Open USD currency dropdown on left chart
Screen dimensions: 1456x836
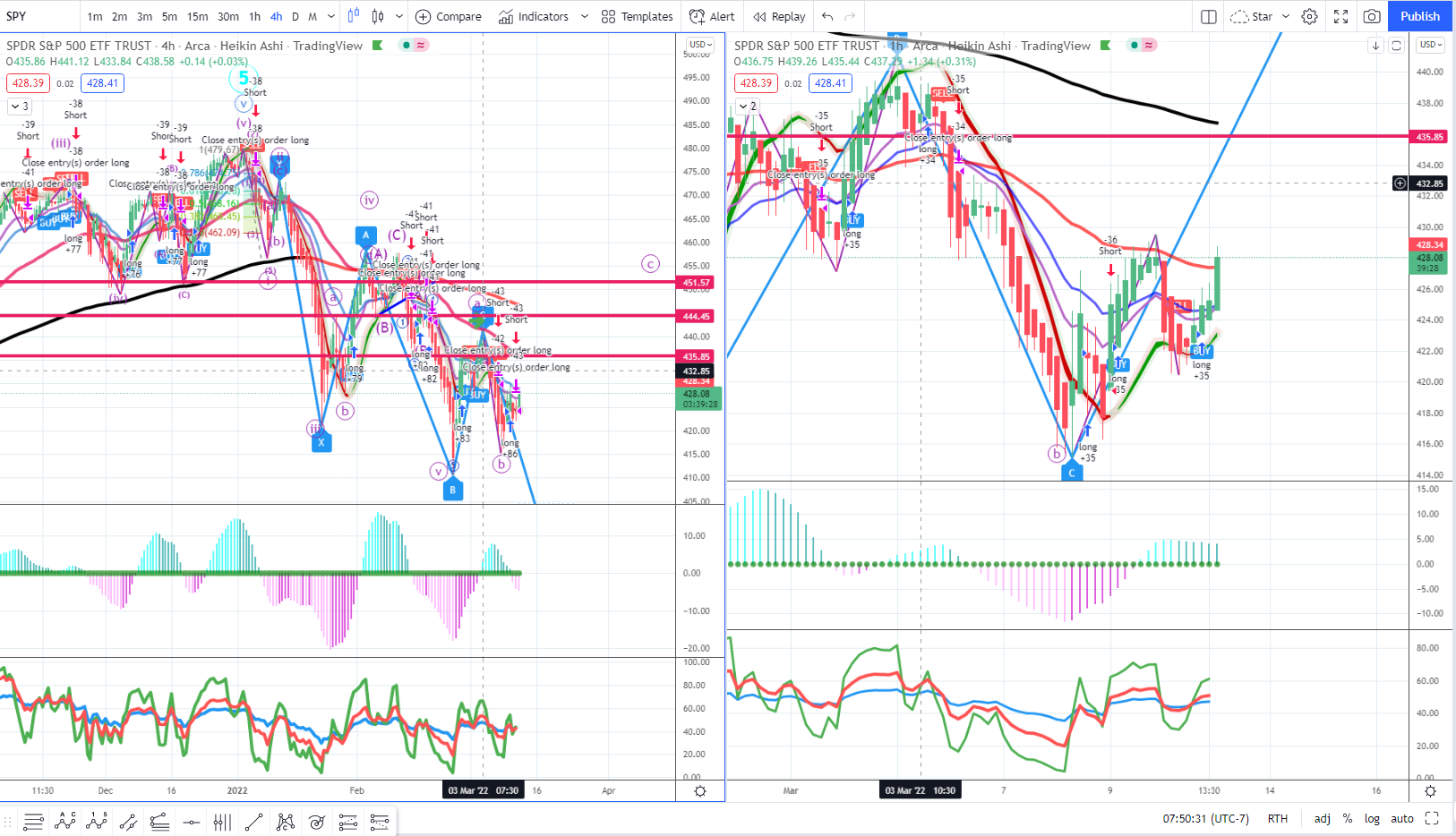click(x=700, y=45)
